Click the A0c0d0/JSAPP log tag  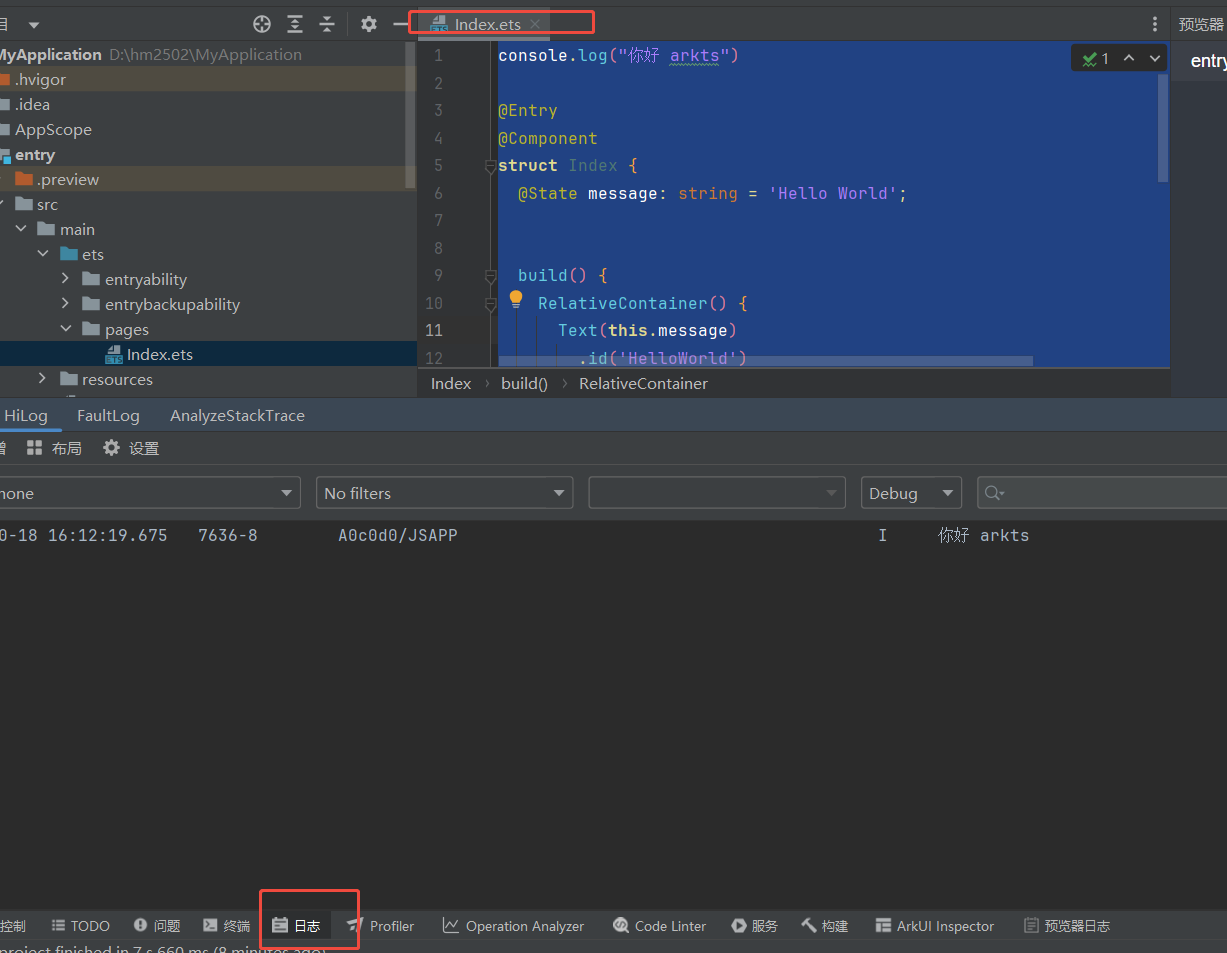coord(398,535)
